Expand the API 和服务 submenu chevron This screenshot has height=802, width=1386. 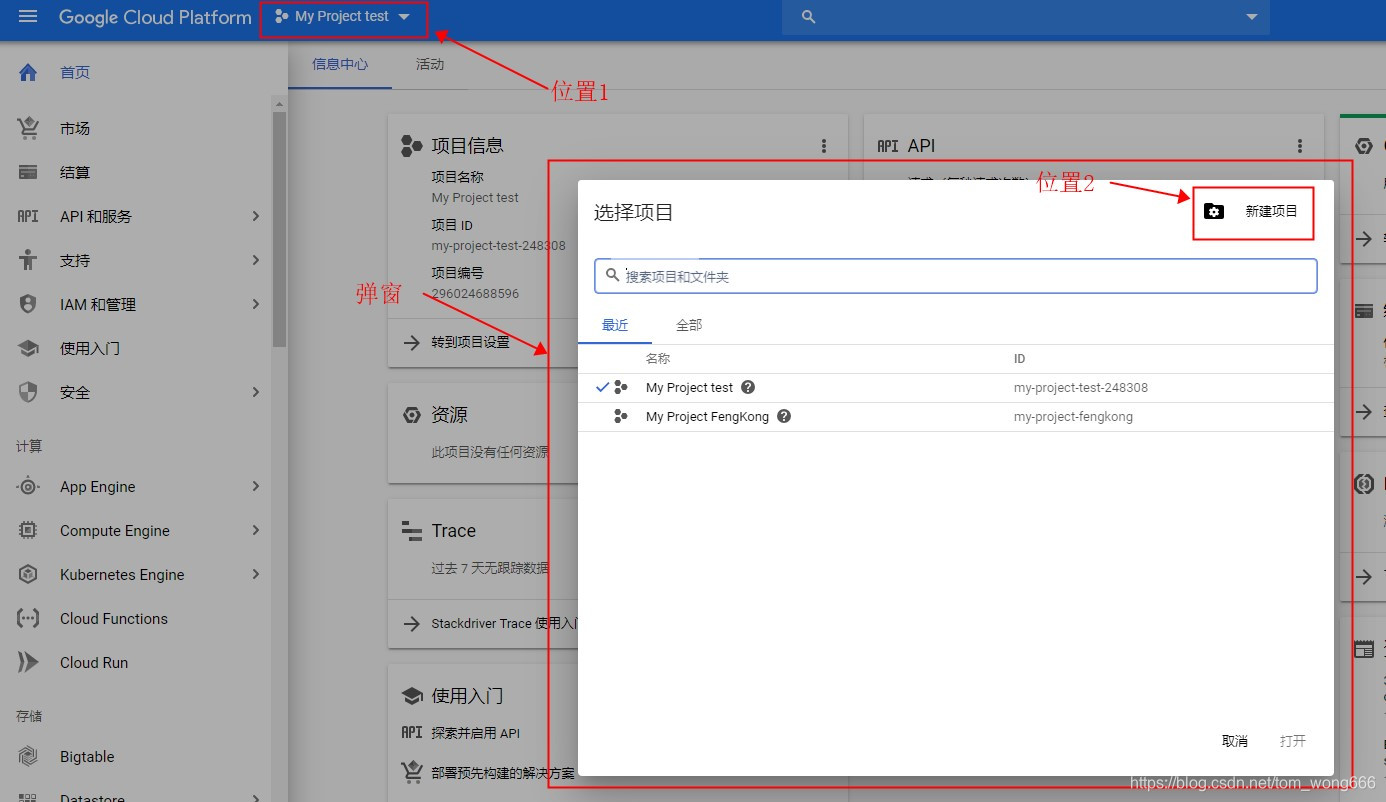(x=256, y=216)
